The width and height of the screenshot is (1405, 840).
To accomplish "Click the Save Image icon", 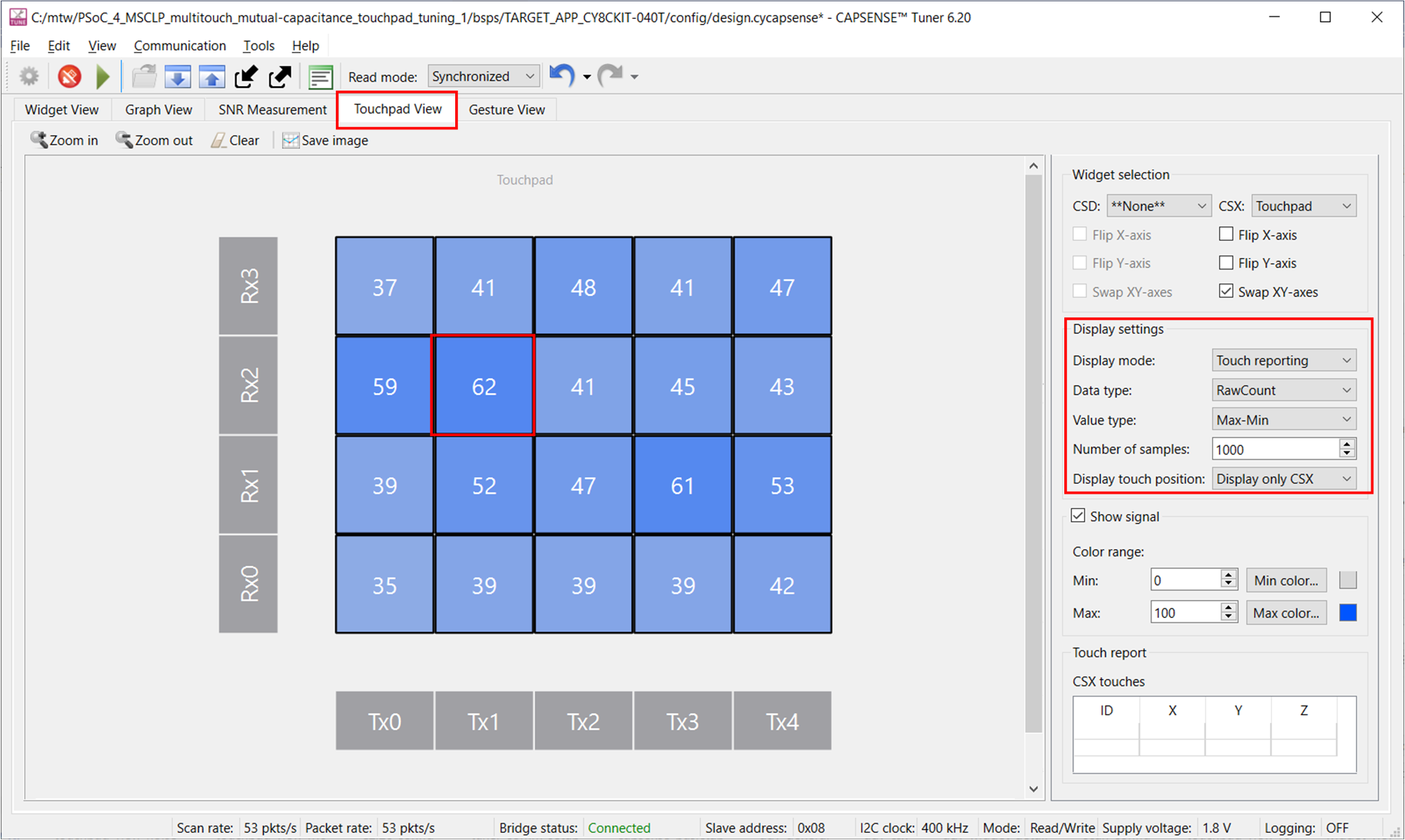I will (x=290, y=140).
